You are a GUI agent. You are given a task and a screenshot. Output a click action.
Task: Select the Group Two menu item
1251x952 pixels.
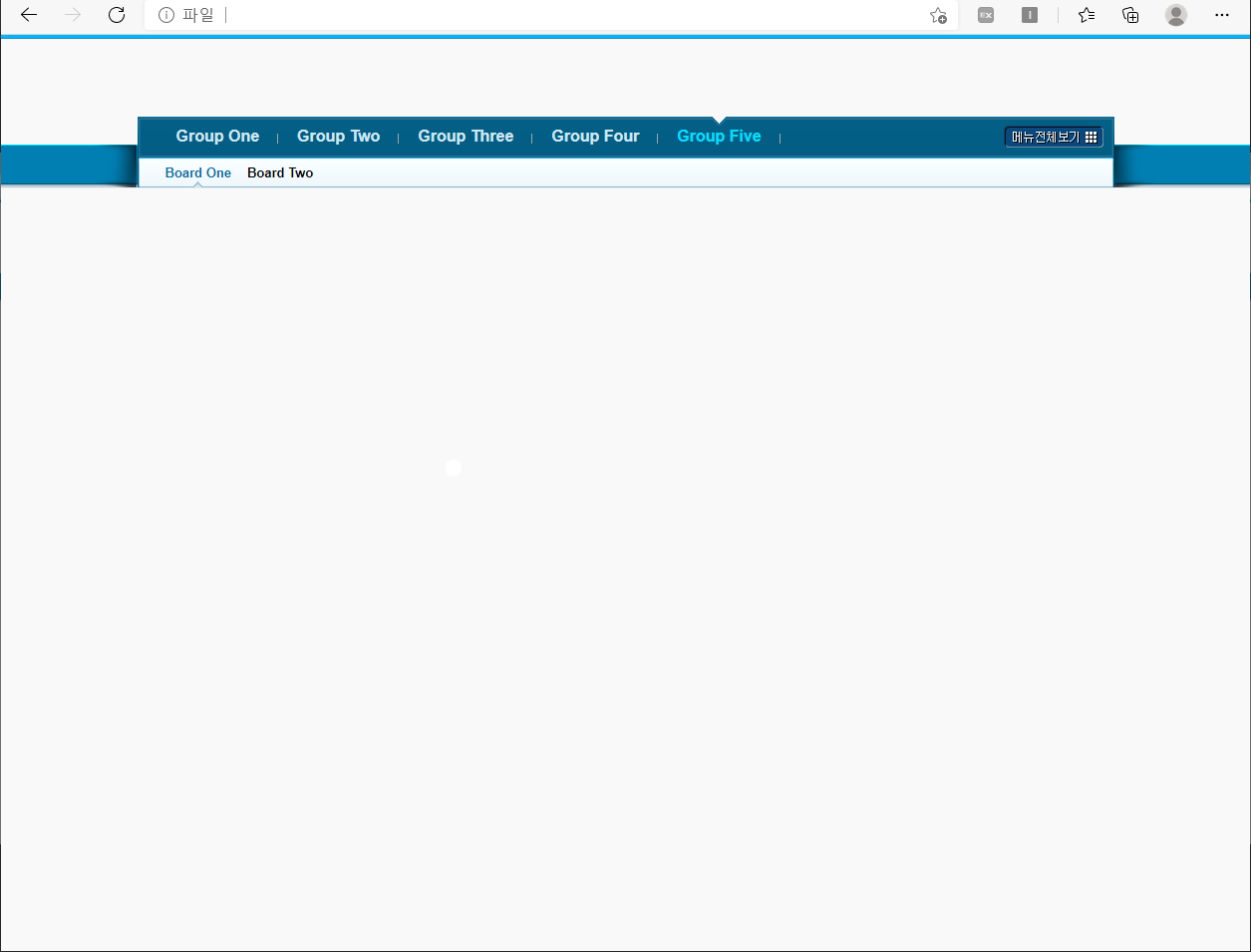pyautogui.click(x=338, y=137)
